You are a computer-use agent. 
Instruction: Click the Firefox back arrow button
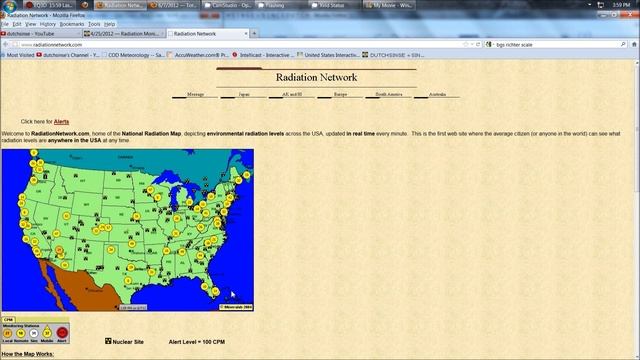click(x=5, y=44)
